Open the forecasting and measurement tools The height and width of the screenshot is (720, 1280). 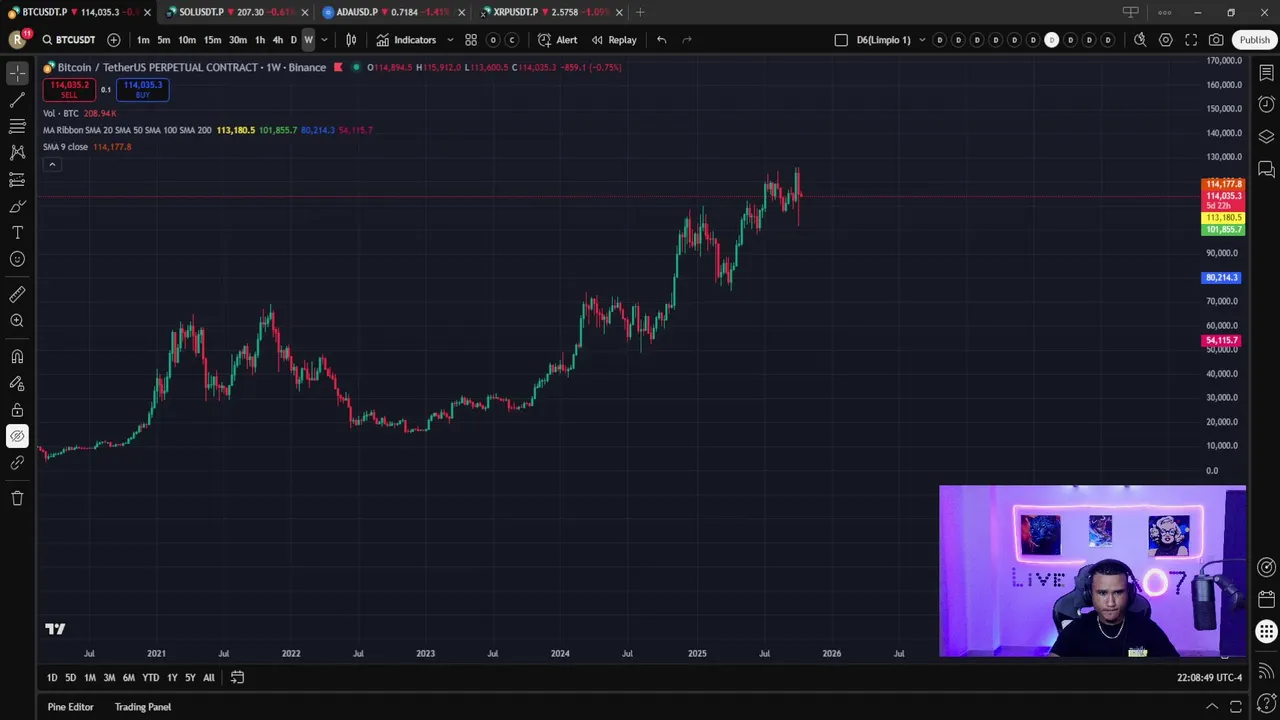(x=17, y=180)
